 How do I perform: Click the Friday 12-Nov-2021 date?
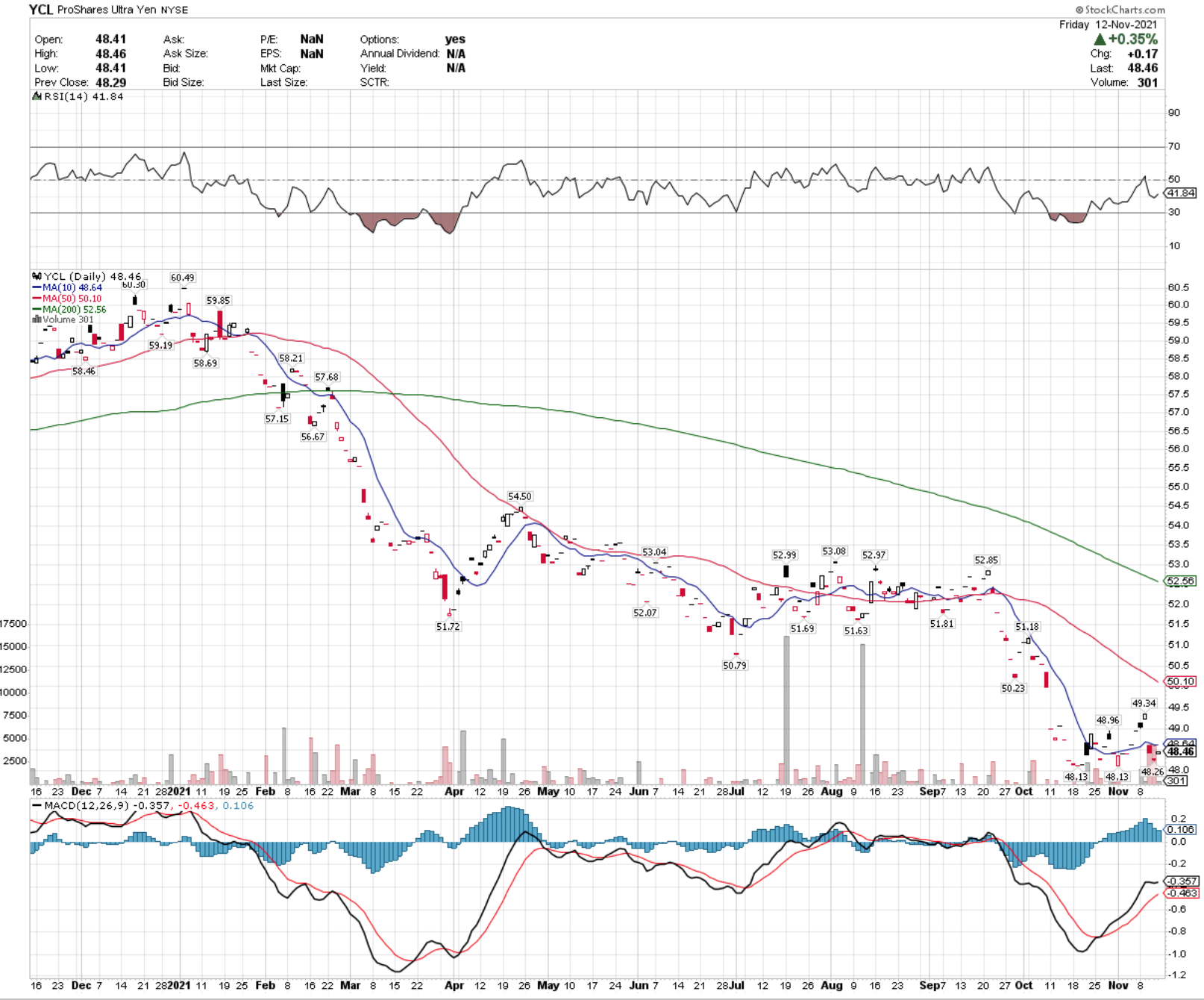pos(1108,25)
